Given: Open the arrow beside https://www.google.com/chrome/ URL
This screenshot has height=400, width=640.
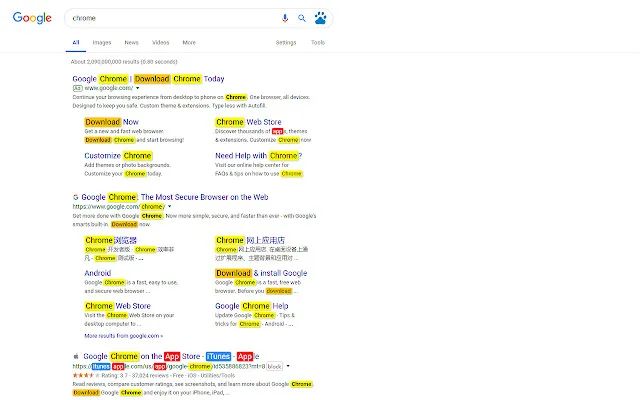Looking at the screenshot, I should coord(170,207).
